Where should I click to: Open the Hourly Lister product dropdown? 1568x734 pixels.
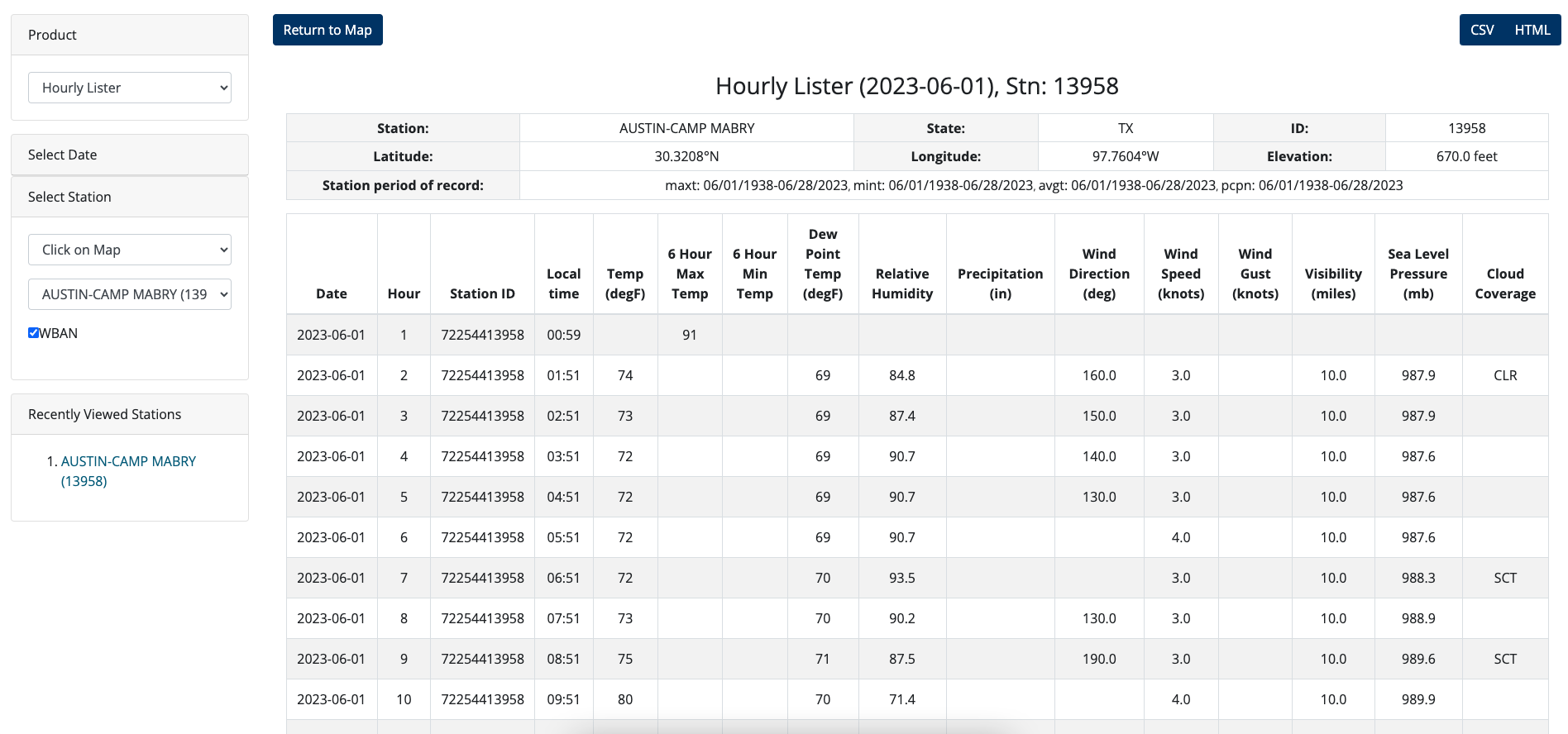pyautogui.click(x=130, y=88)
